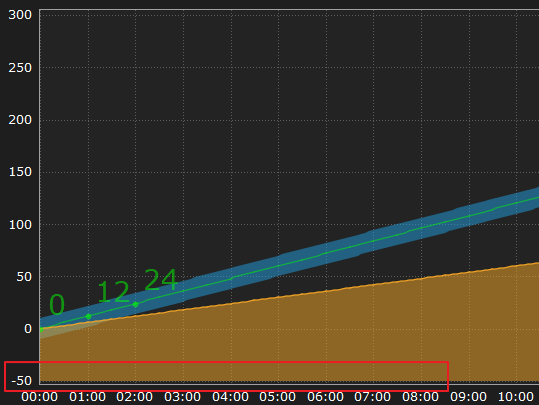Click the 07:00 time axis label
The height and width of the screenshot is (405, 539).
coord(373,397)
